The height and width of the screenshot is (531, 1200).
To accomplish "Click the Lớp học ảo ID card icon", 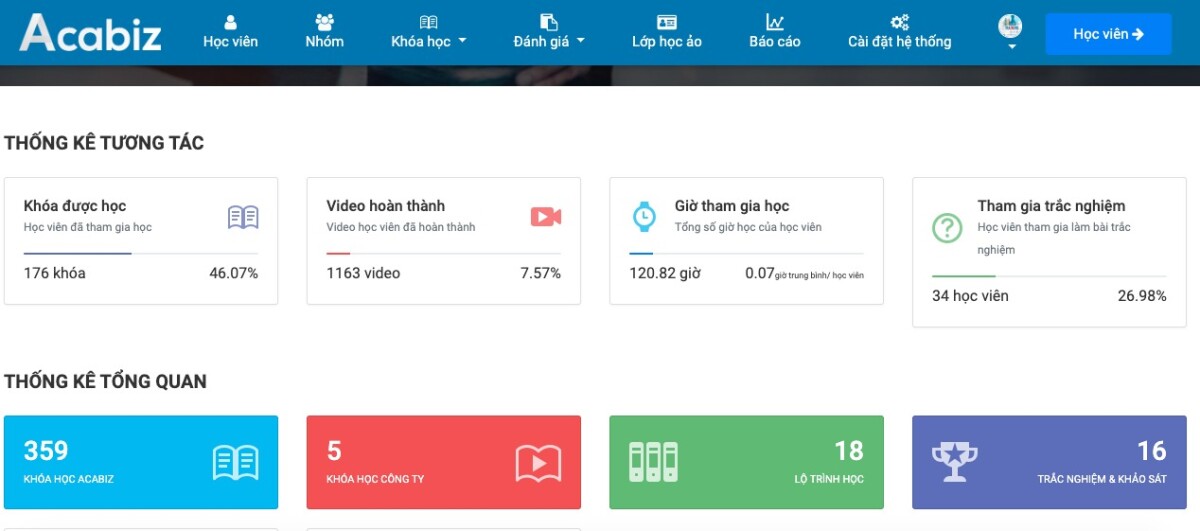I will (x=667, y=22).
